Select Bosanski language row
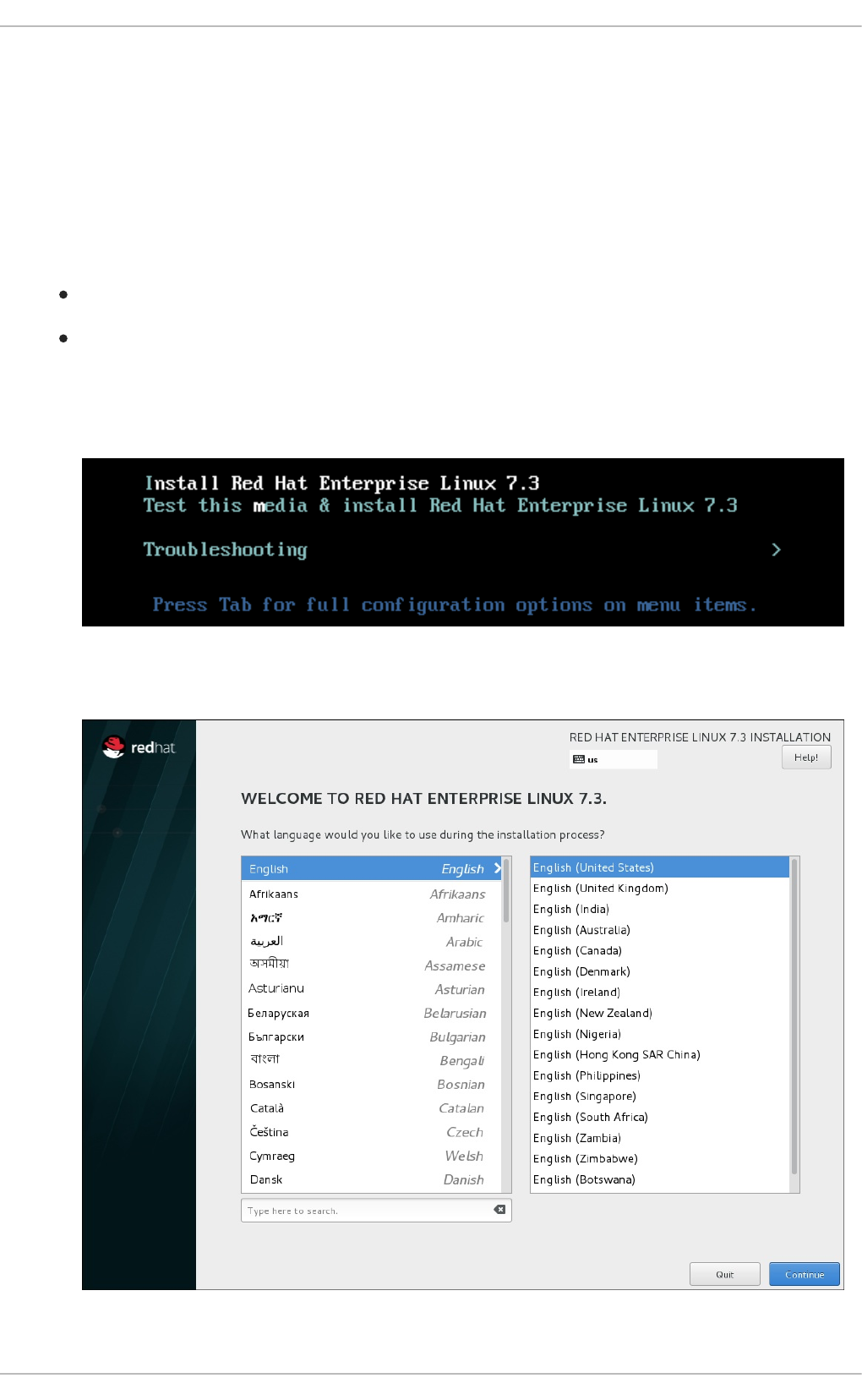The height and width of the screenshot is (1400, 862). coord(372,1084)
